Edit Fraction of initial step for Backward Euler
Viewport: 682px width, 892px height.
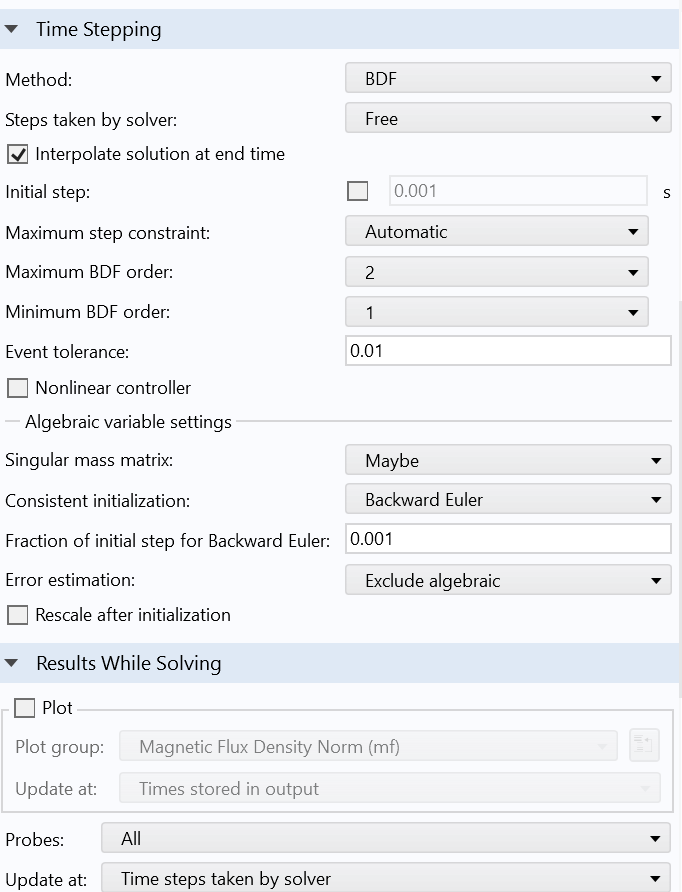507,539
